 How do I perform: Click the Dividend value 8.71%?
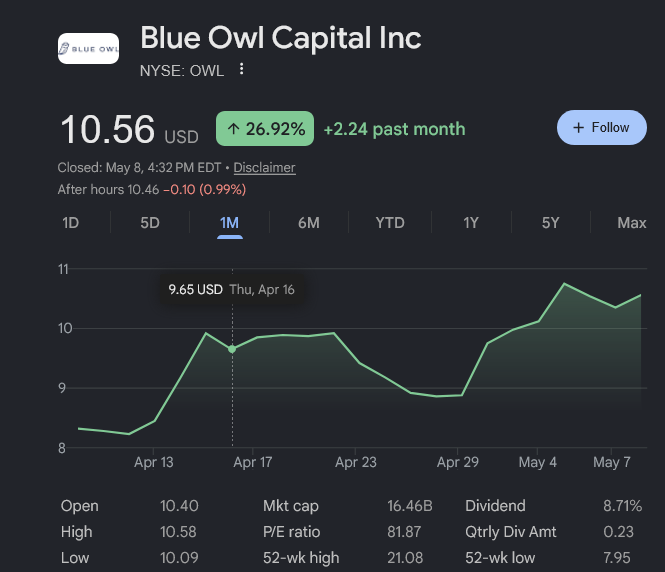[623, 506]
